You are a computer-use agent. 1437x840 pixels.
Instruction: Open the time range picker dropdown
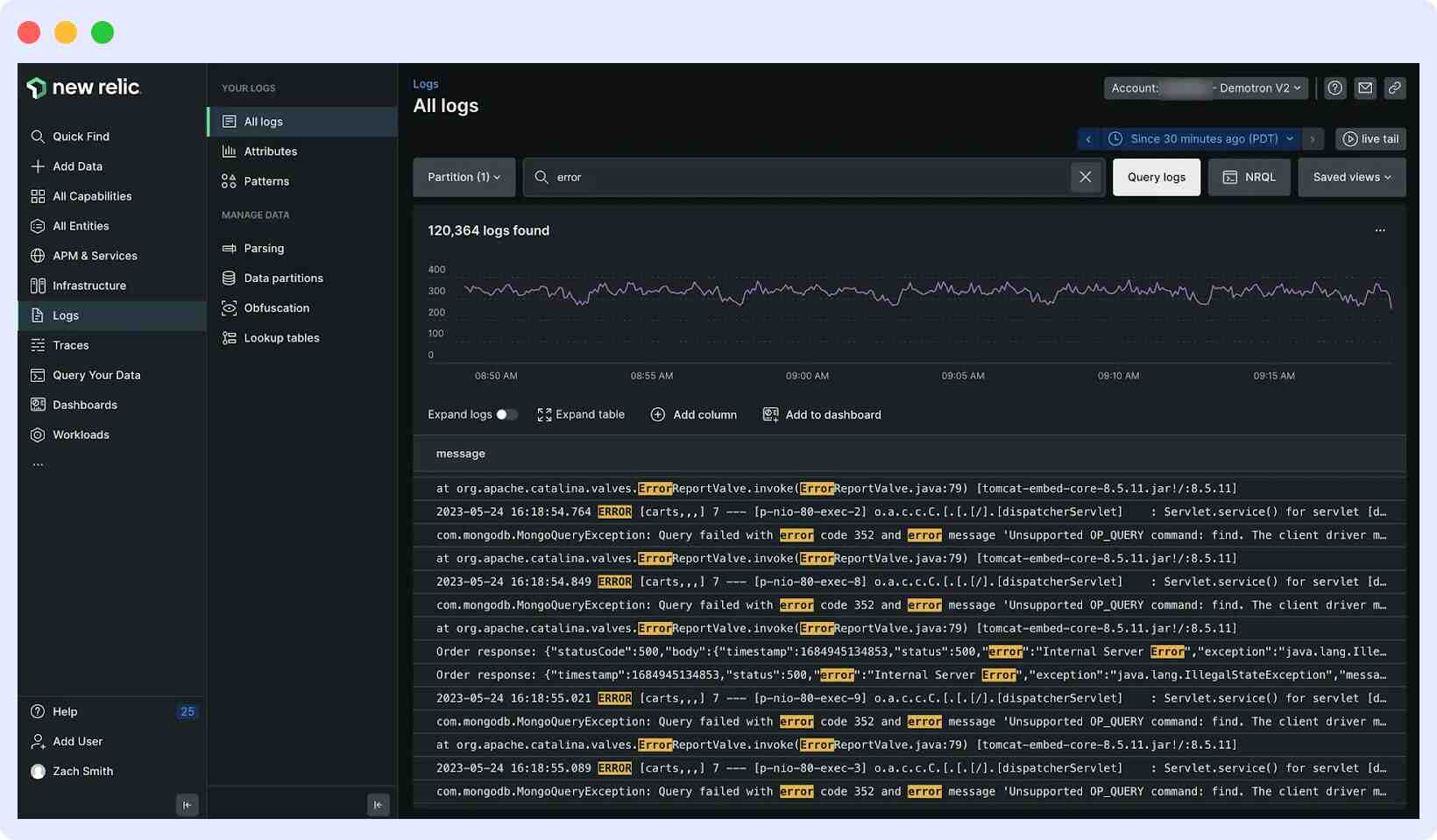1199,138
